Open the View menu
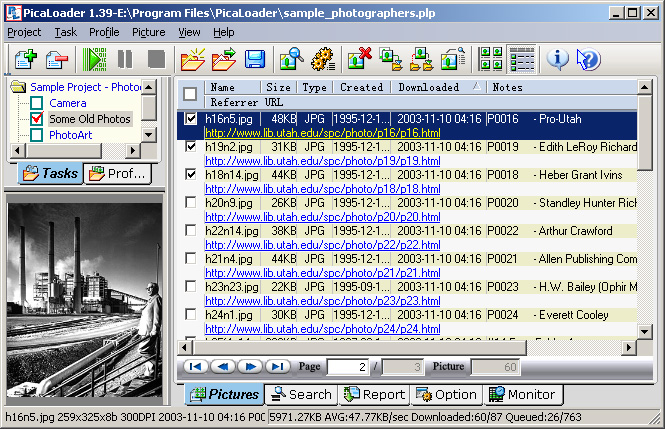The width and height of the screenshot is (665, 429). (189, 32)
